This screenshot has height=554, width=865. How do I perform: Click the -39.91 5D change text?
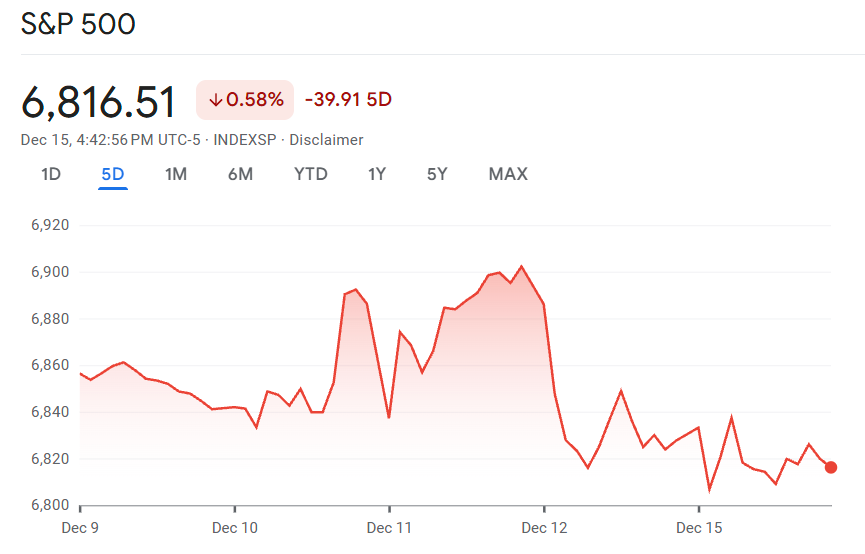point(348,100)
